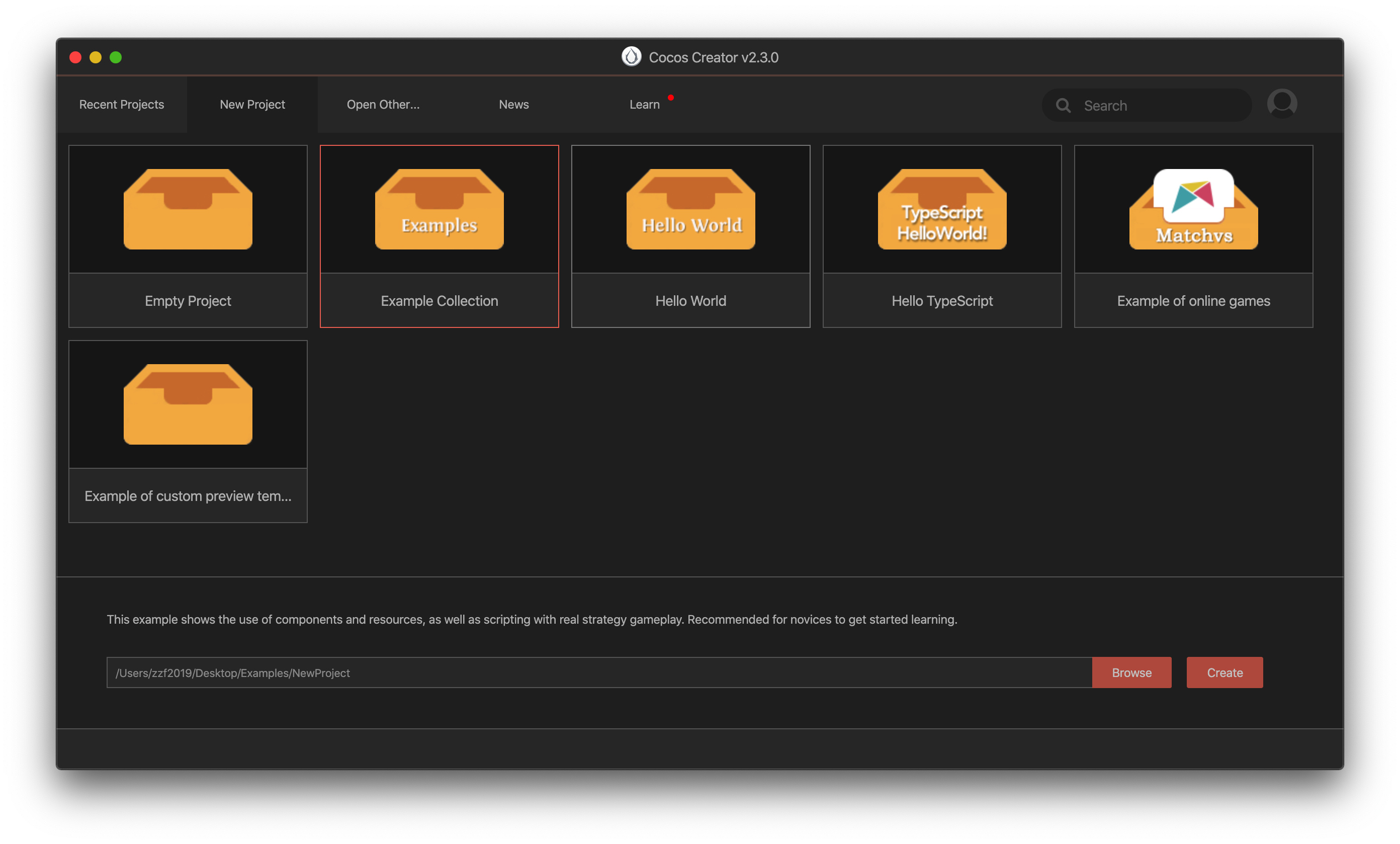Click the template description text
Viewport: 1400px width, 844px height.
[532, 619]
